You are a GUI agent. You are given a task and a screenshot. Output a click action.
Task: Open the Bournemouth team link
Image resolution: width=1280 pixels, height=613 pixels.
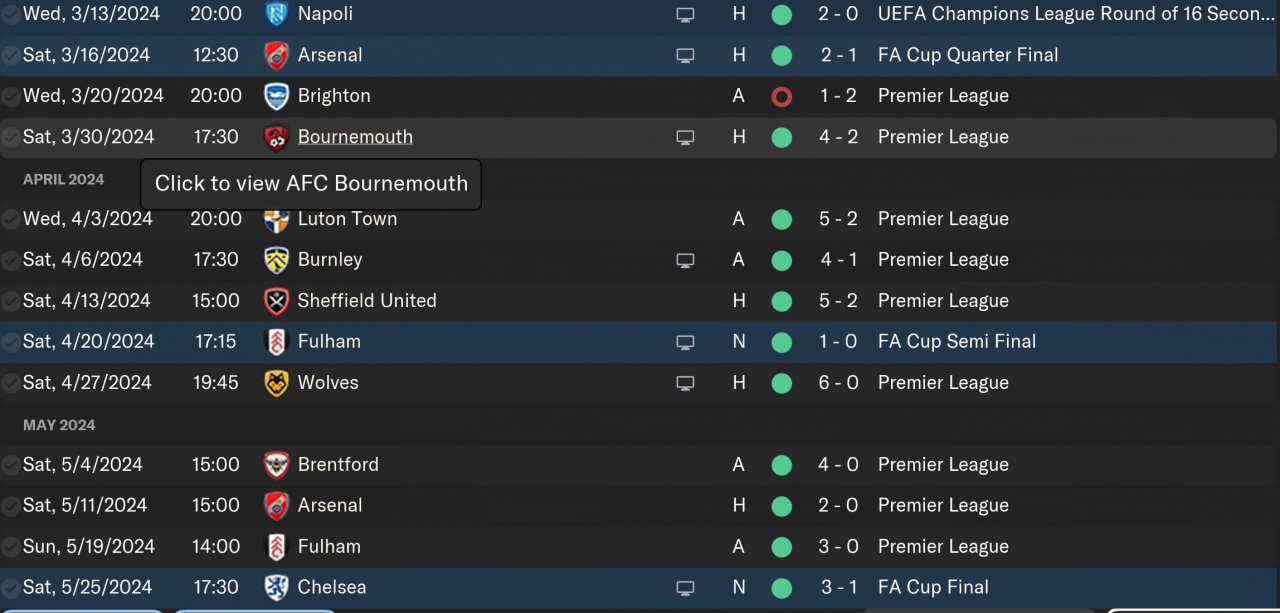pos(355,137)
